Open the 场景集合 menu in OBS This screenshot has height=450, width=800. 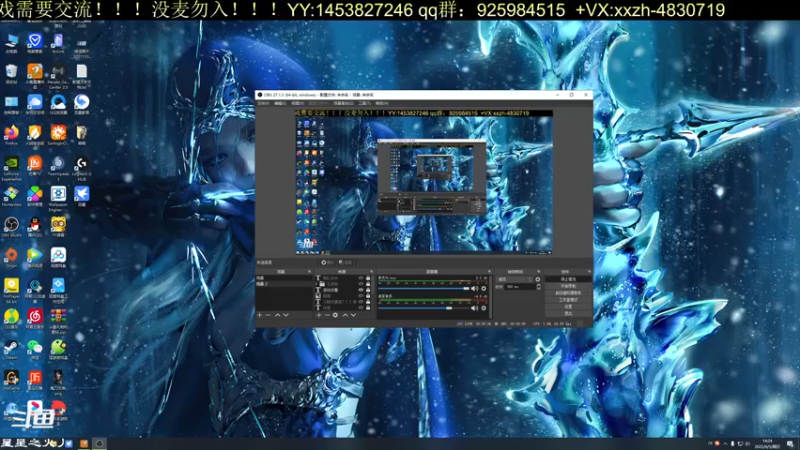pos(343,103)
